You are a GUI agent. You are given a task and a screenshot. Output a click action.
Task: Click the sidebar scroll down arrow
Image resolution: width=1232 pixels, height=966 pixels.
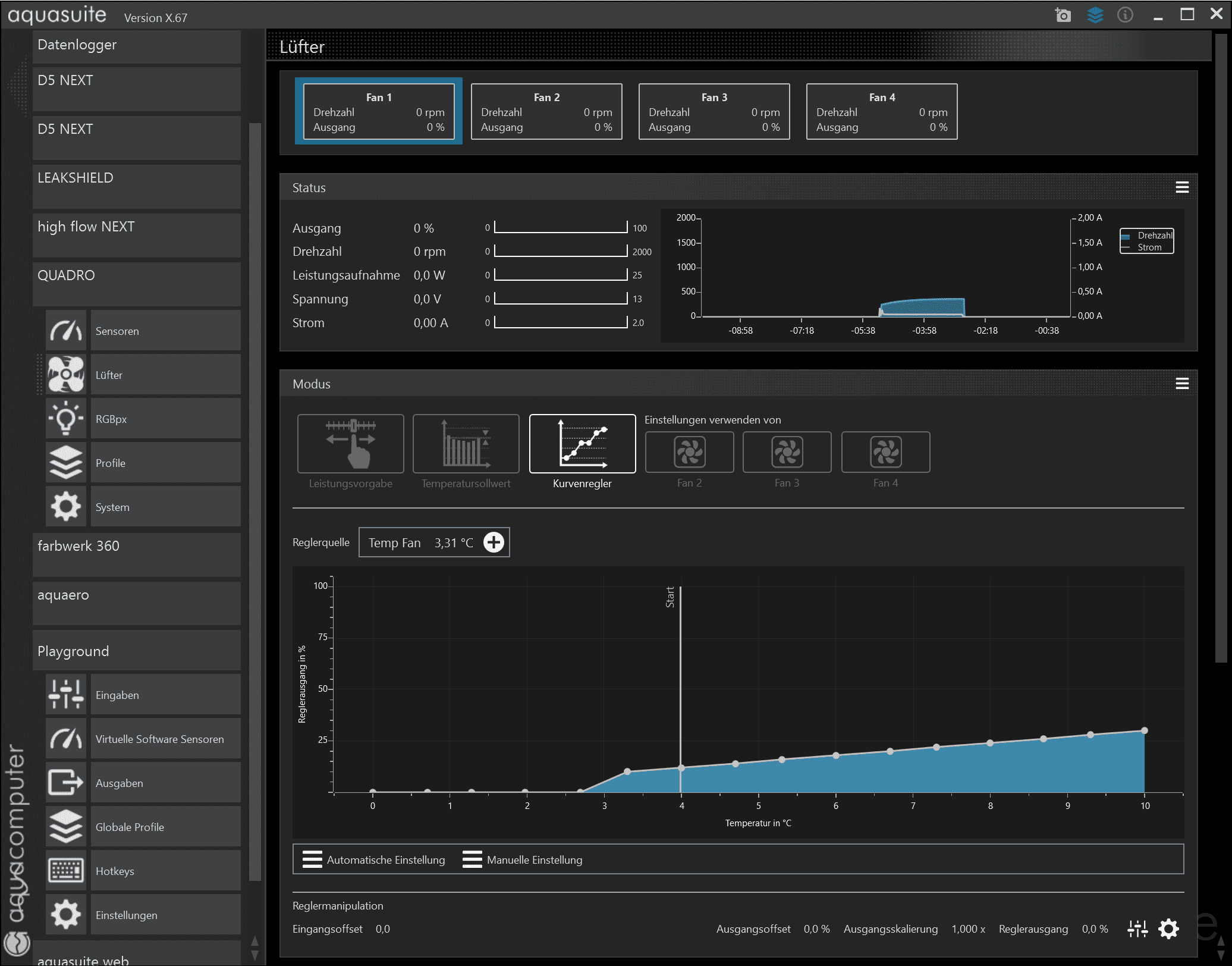coord(255,955)
